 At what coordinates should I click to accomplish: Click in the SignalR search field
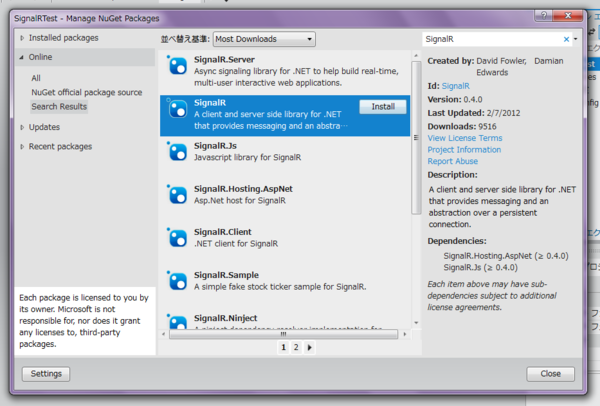[x=493, y=39]
